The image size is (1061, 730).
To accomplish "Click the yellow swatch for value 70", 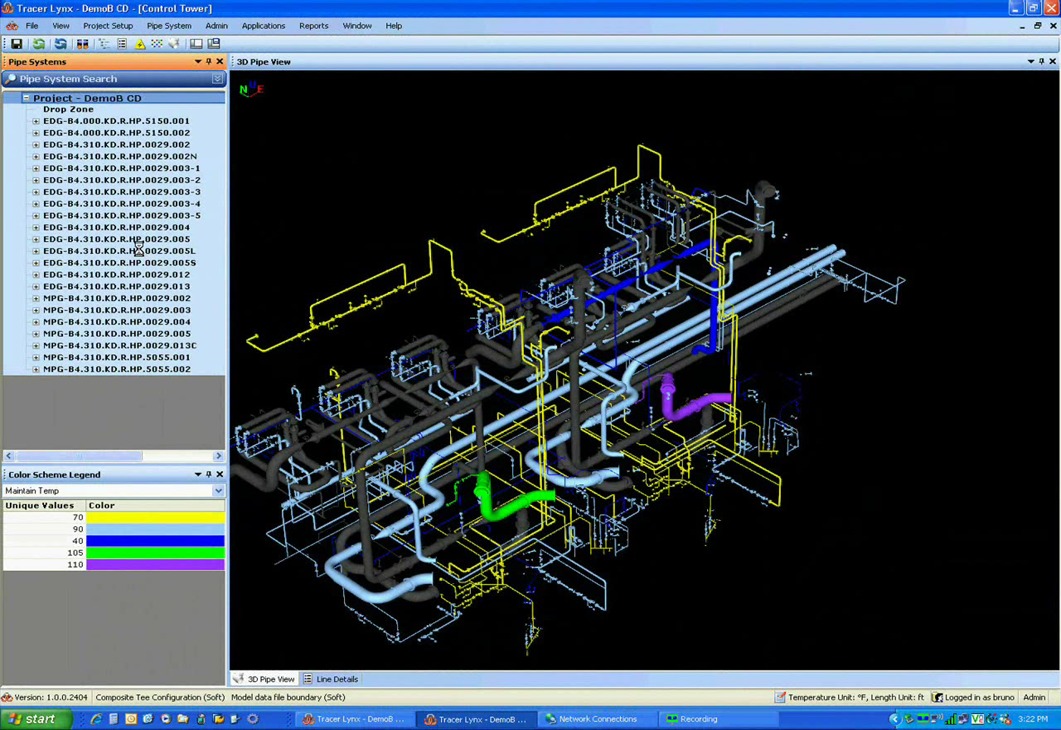I will [156, 518].
